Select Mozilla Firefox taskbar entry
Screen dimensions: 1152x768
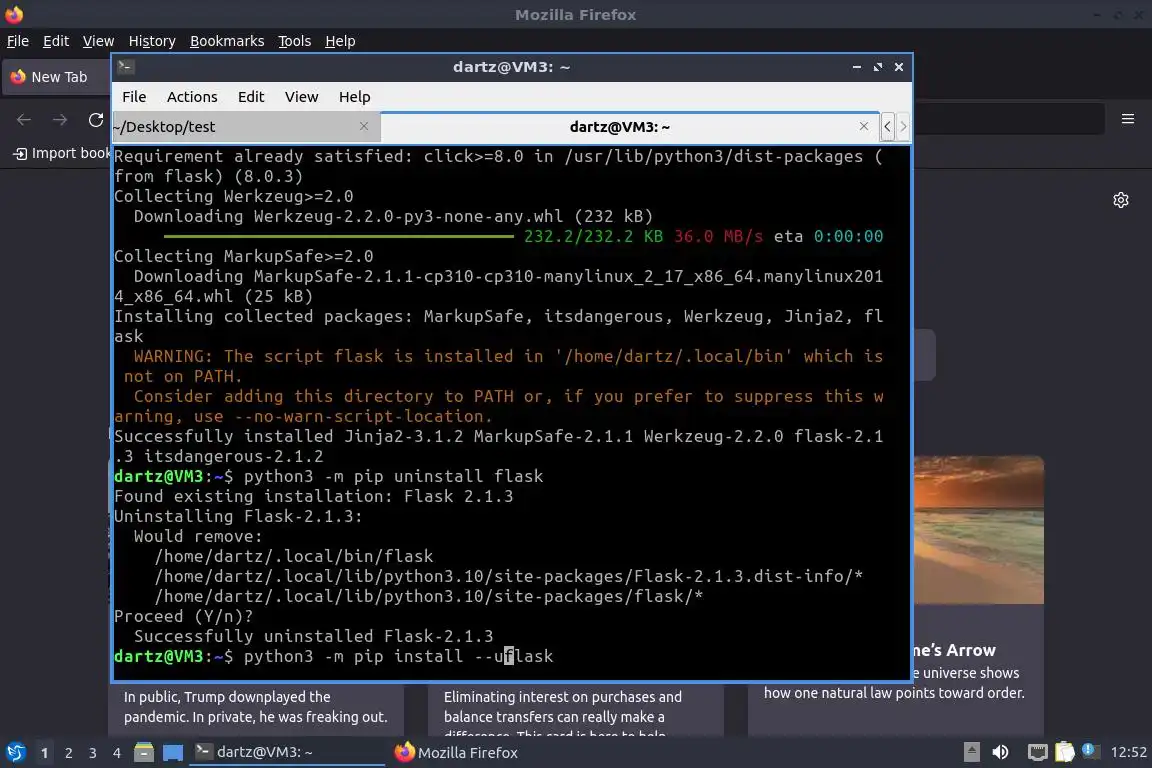pos(456,753)
